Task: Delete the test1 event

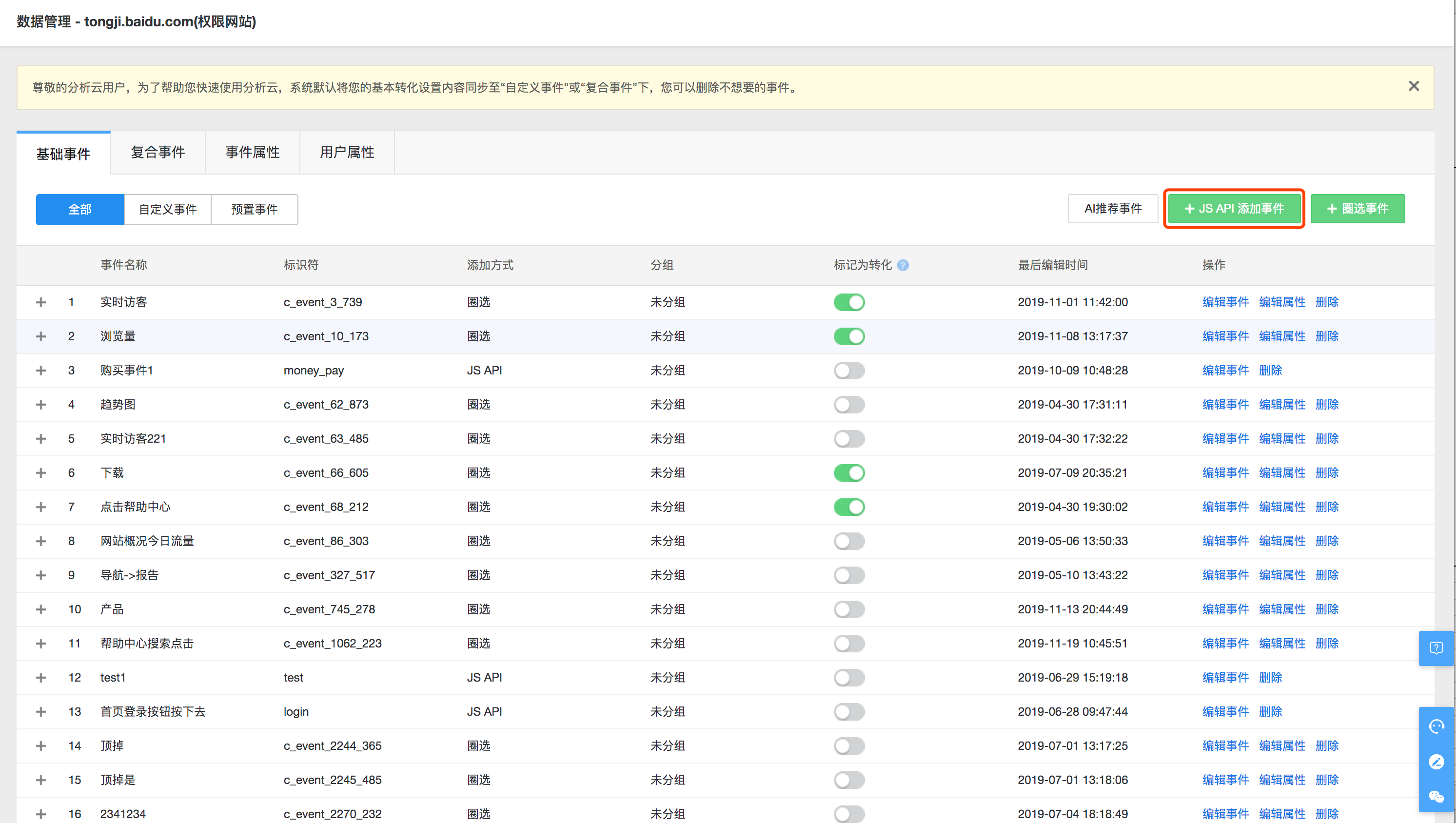Action: pos(1271,678)
